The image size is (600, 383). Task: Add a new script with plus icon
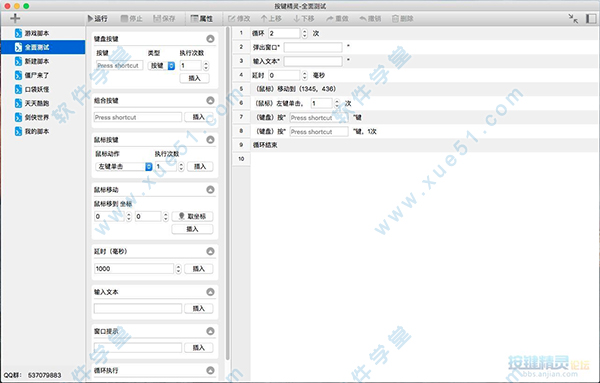(x=15, y=18)
